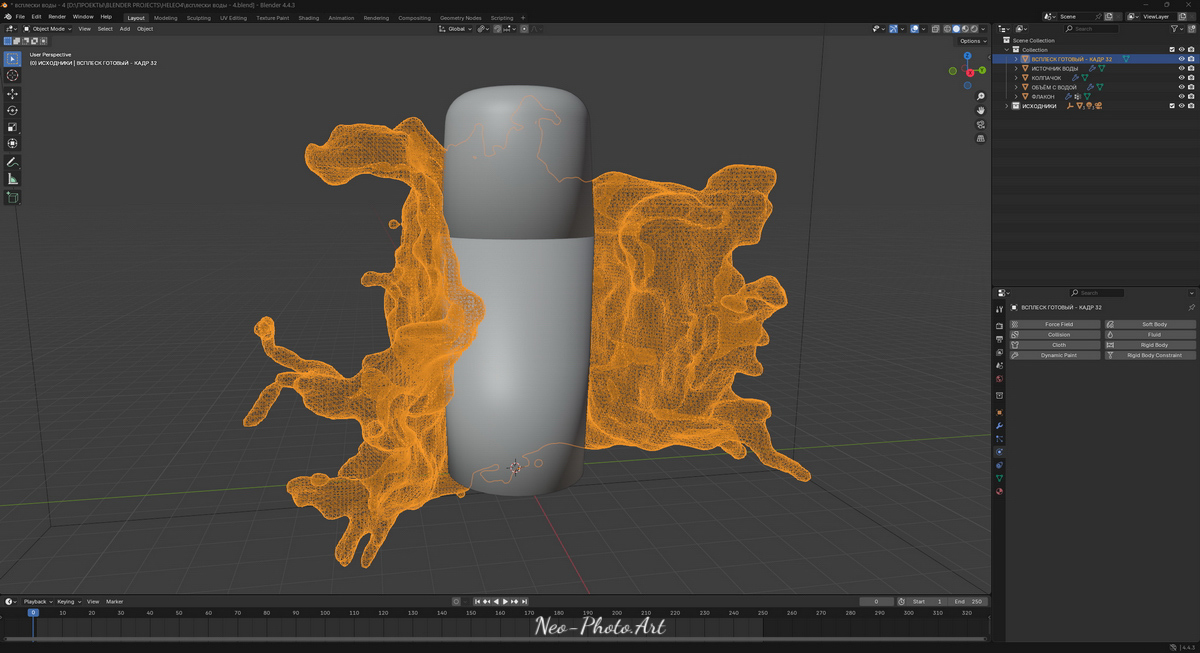
Task: Add Rigid Body physics
Action: point(1150,345)
